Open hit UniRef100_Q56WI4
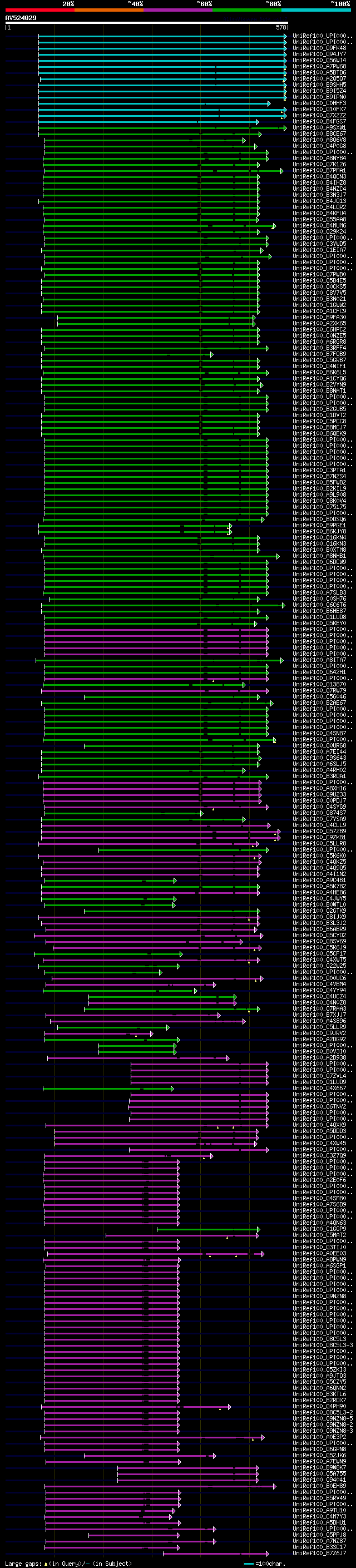 (319, 60)
